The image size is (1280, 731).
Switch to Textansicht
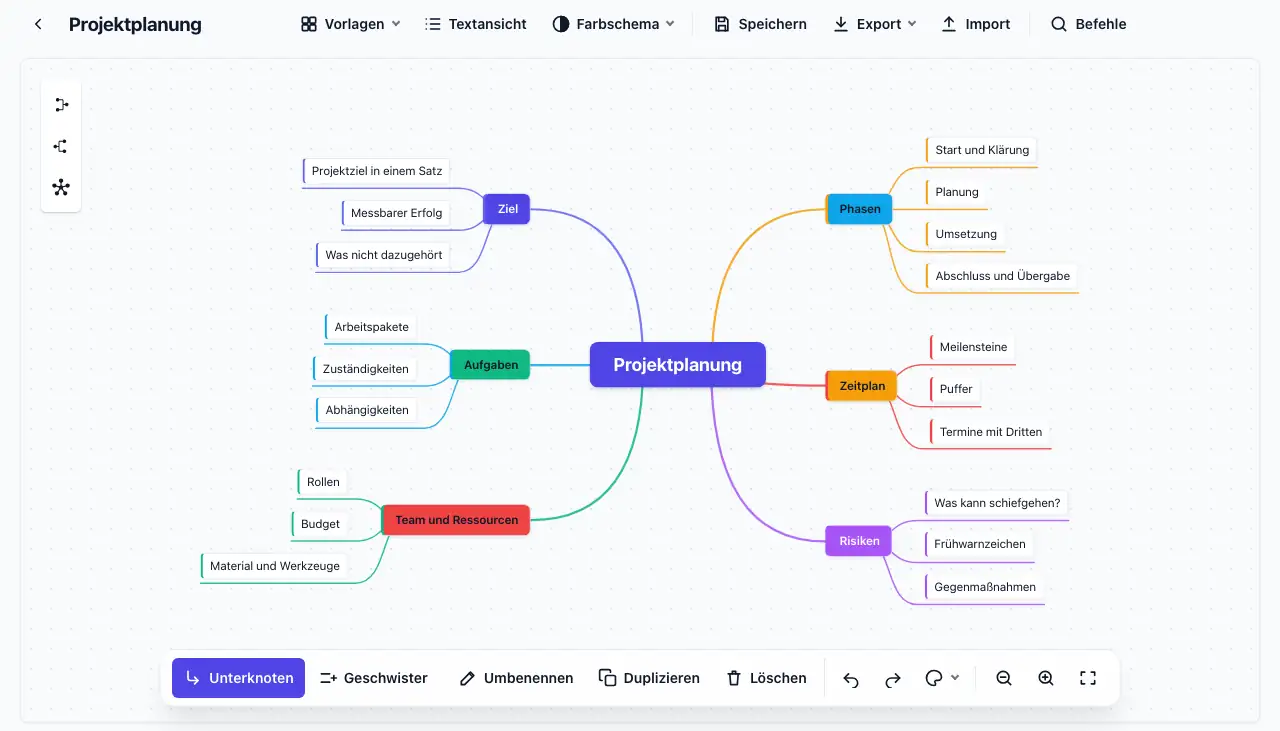[x=476, y=24]
